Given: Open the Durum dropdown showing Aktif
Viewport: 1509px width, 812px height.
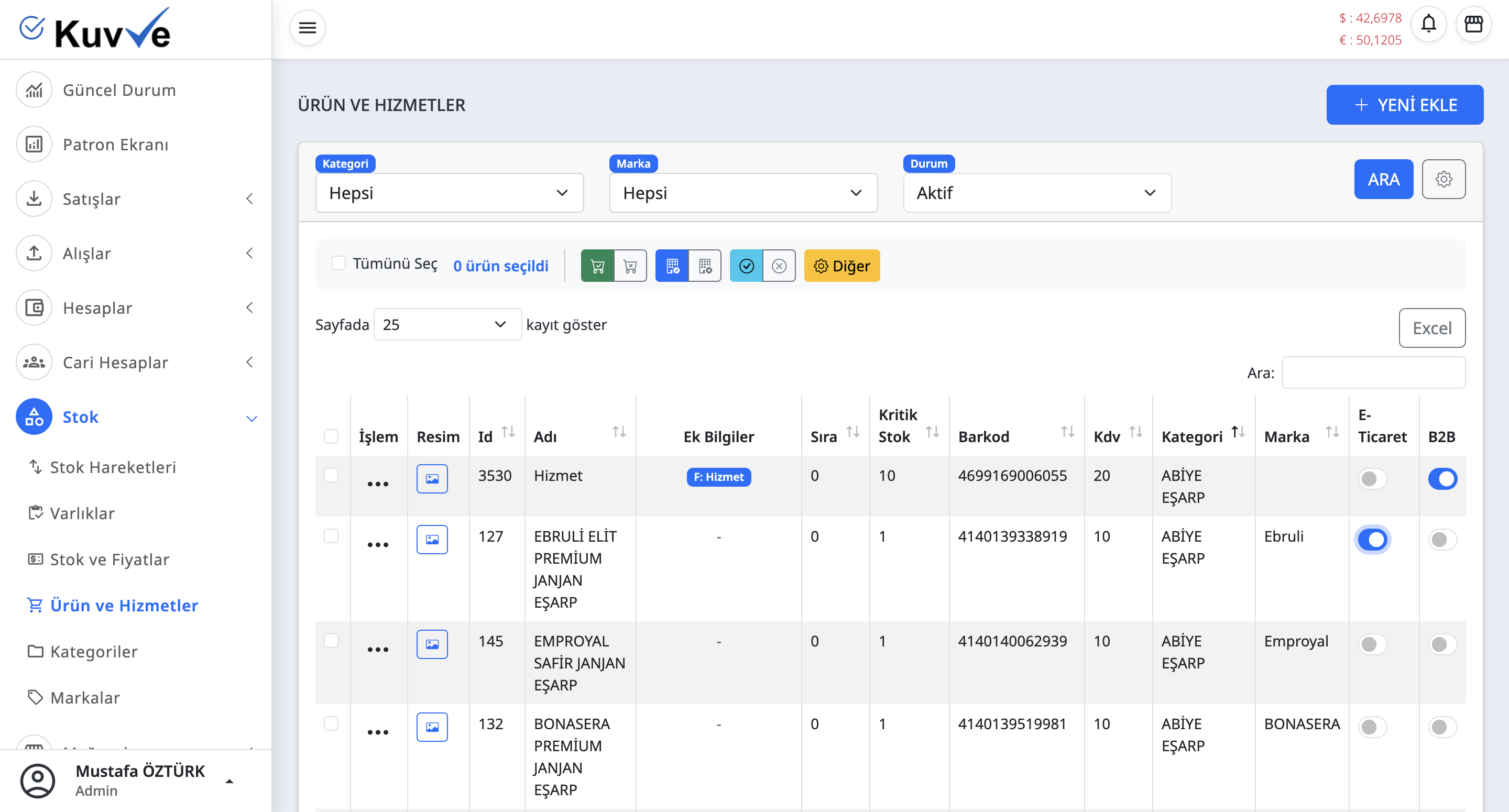Looking at the screenshot, I should tap(1036, 193).
